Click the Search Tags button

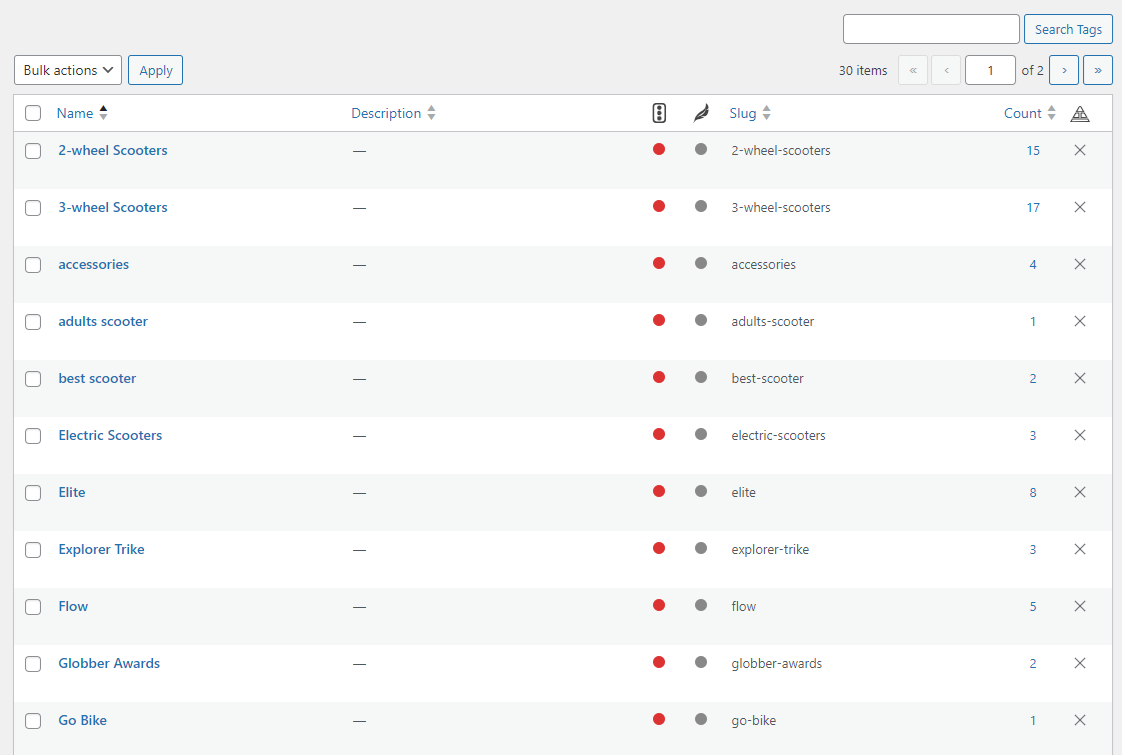click(1068, 29)
